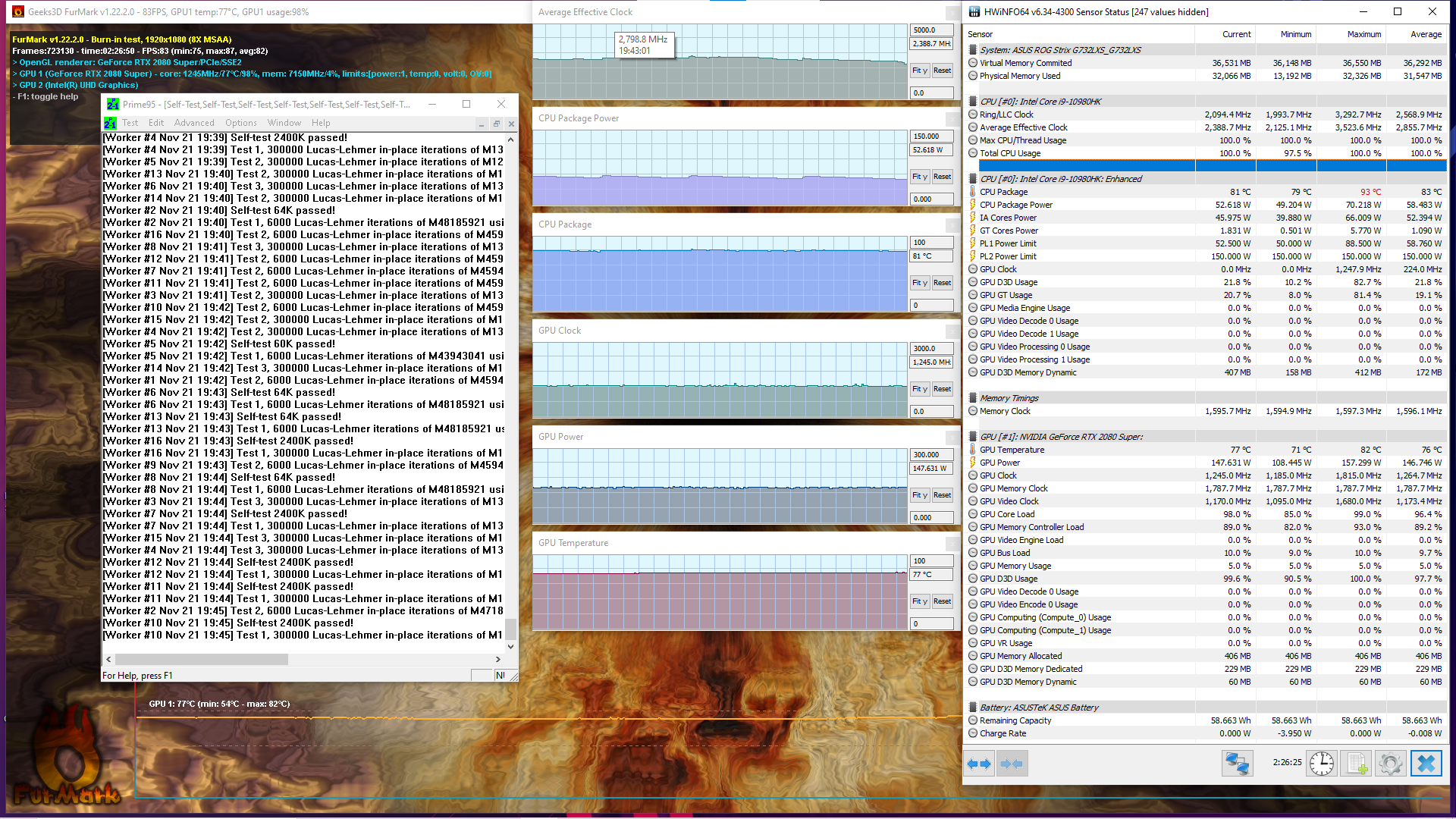The height and width of the screenshot is (819, 1456).
Task: Close the GPU Clock graph
Action: click(x=952, y=331)
